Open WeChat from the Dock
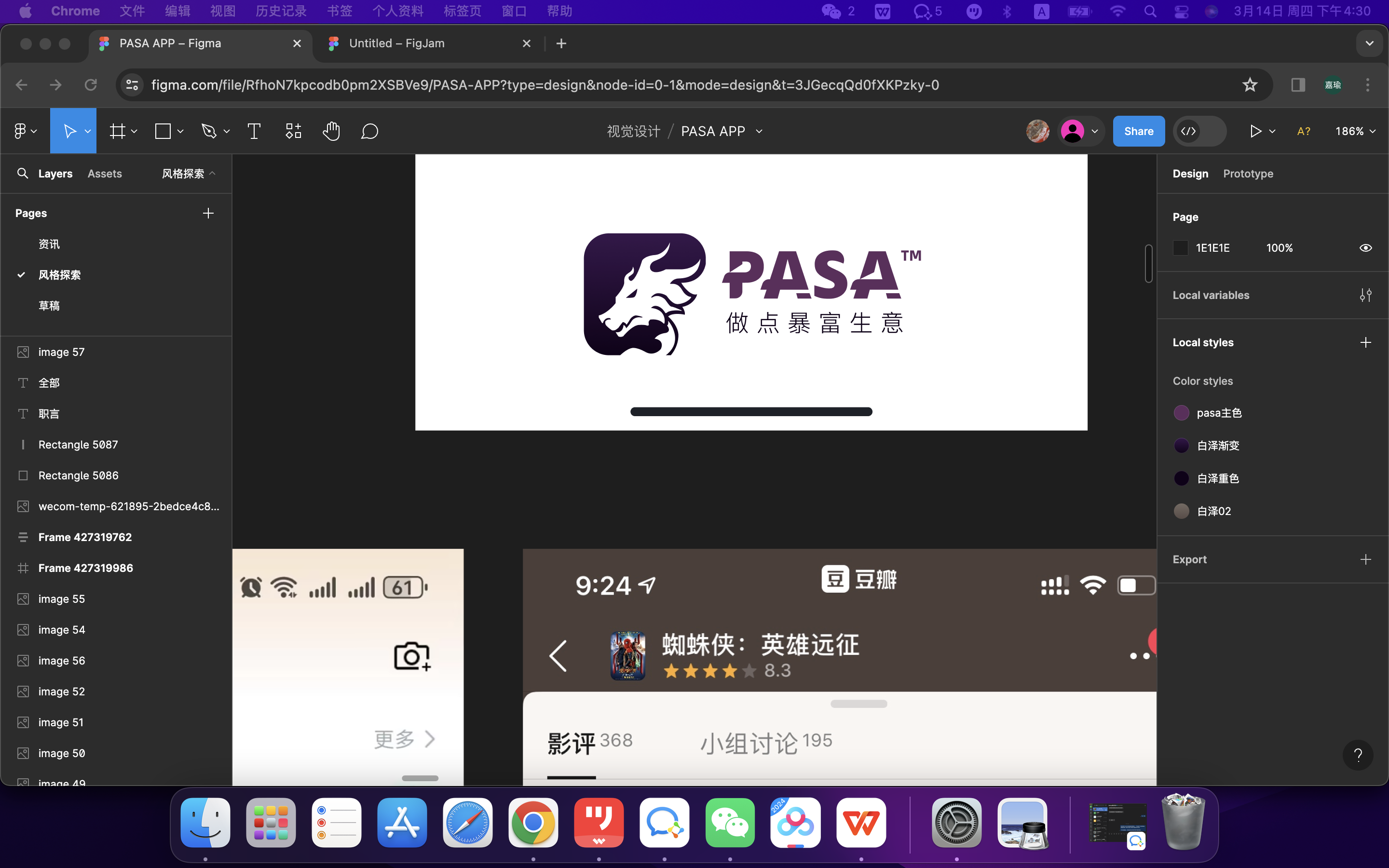Screen dimensions: 1389x868 pos(730,822)
